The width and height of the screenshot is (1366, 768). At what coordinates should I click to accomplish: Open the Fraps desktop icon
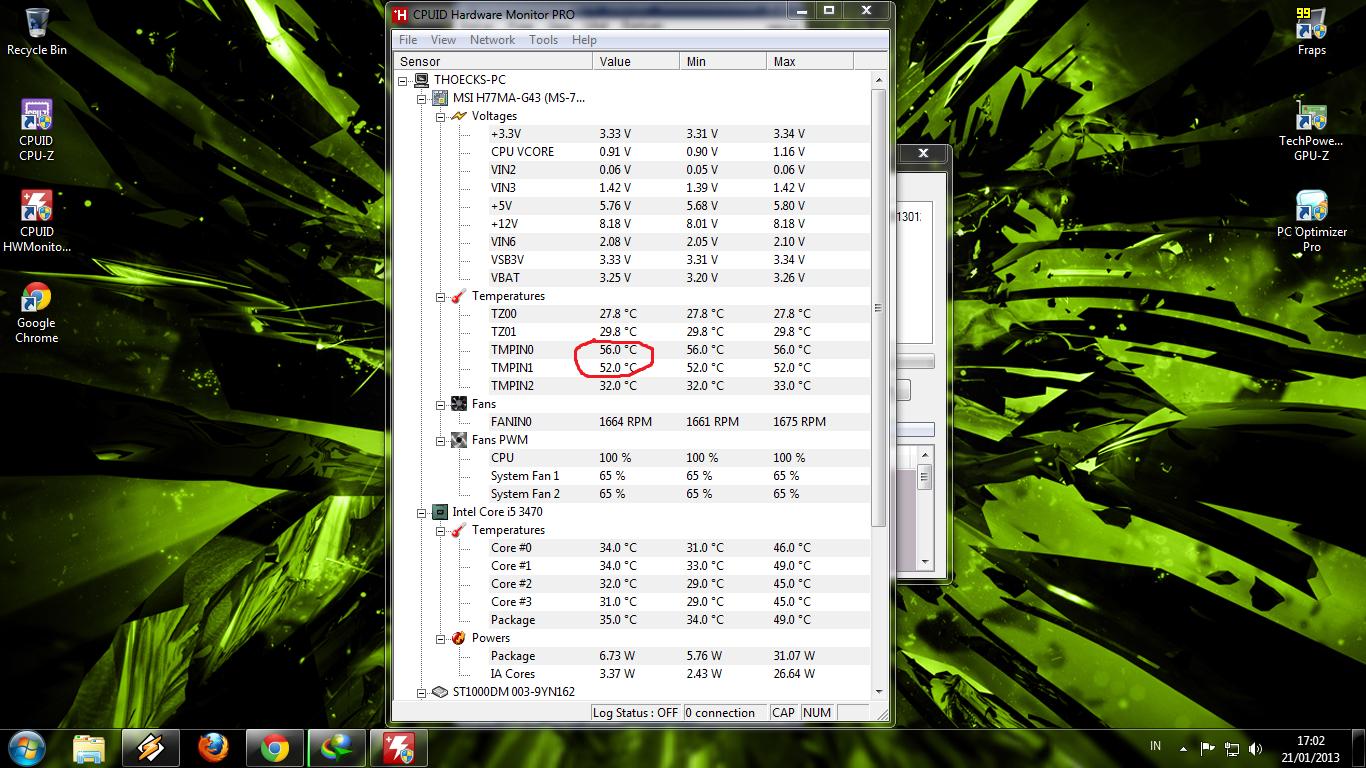[1311, 31]
